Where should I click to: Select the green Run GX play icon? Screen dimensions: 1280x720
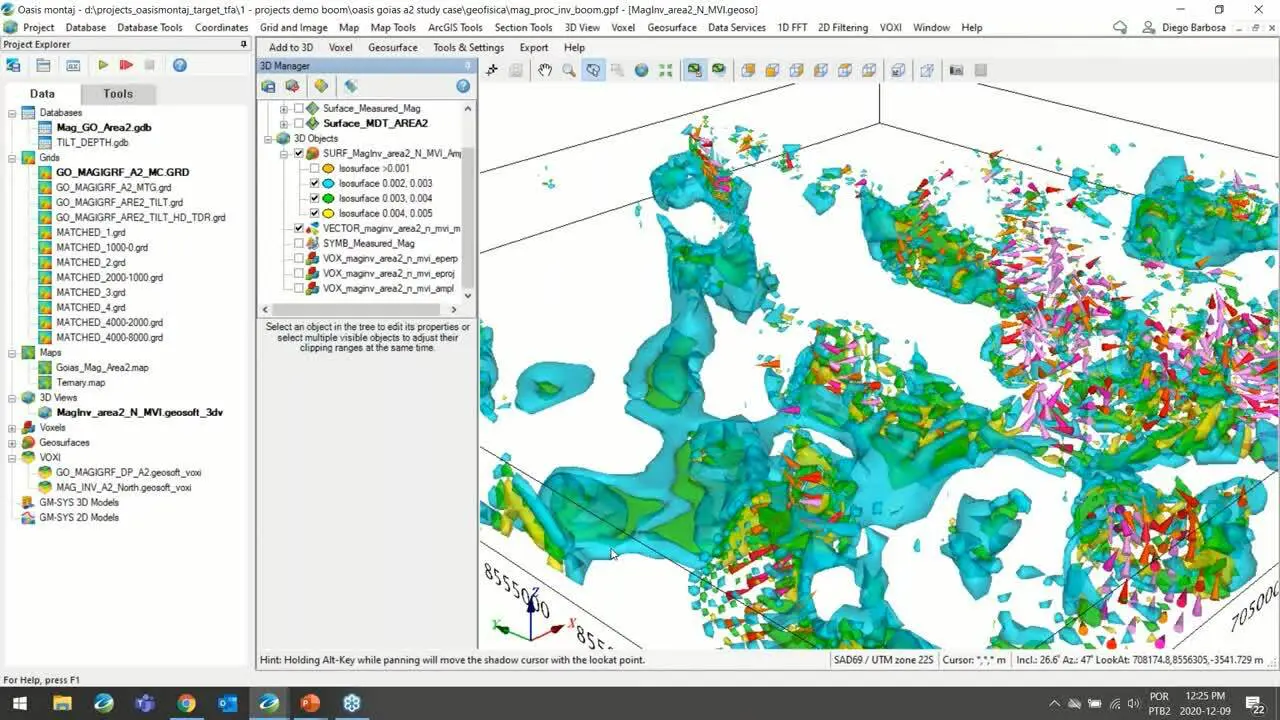click(x=104, y=64)
